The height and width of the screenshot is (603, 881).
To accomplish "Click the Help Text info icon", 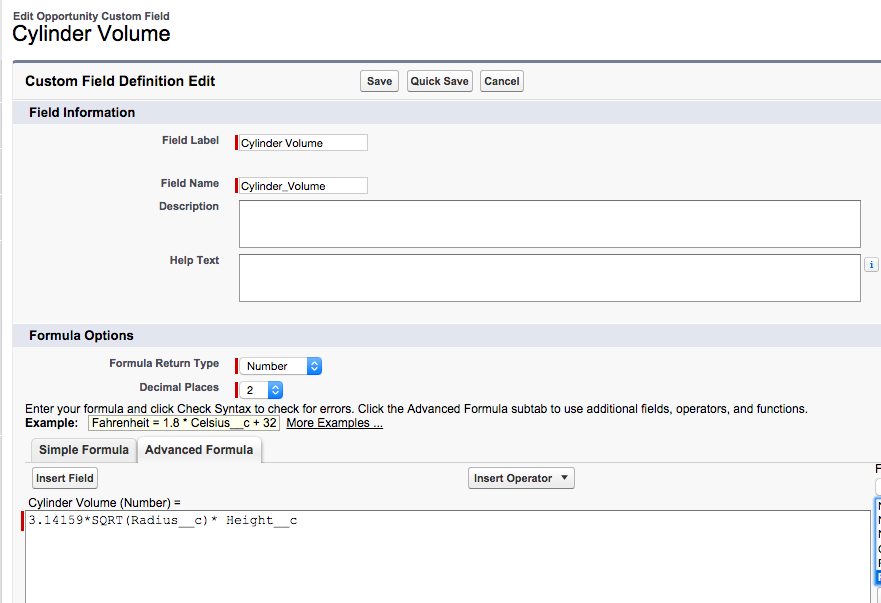I will click(871, 265).
